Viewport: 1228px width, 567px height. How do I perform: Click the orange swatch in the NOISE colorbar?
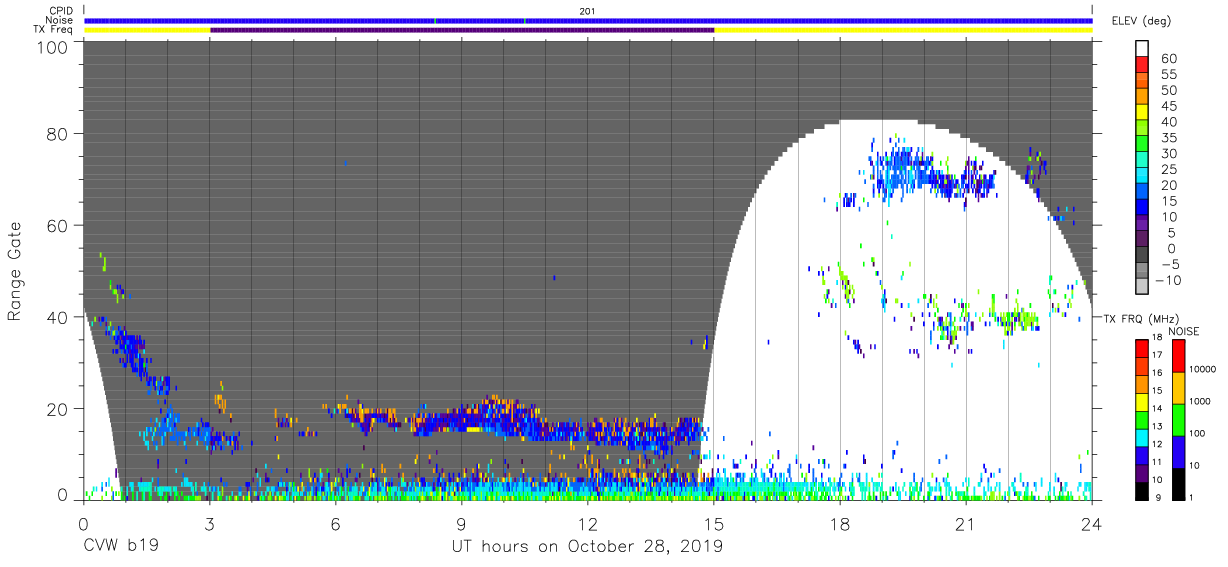(1178, 387)
